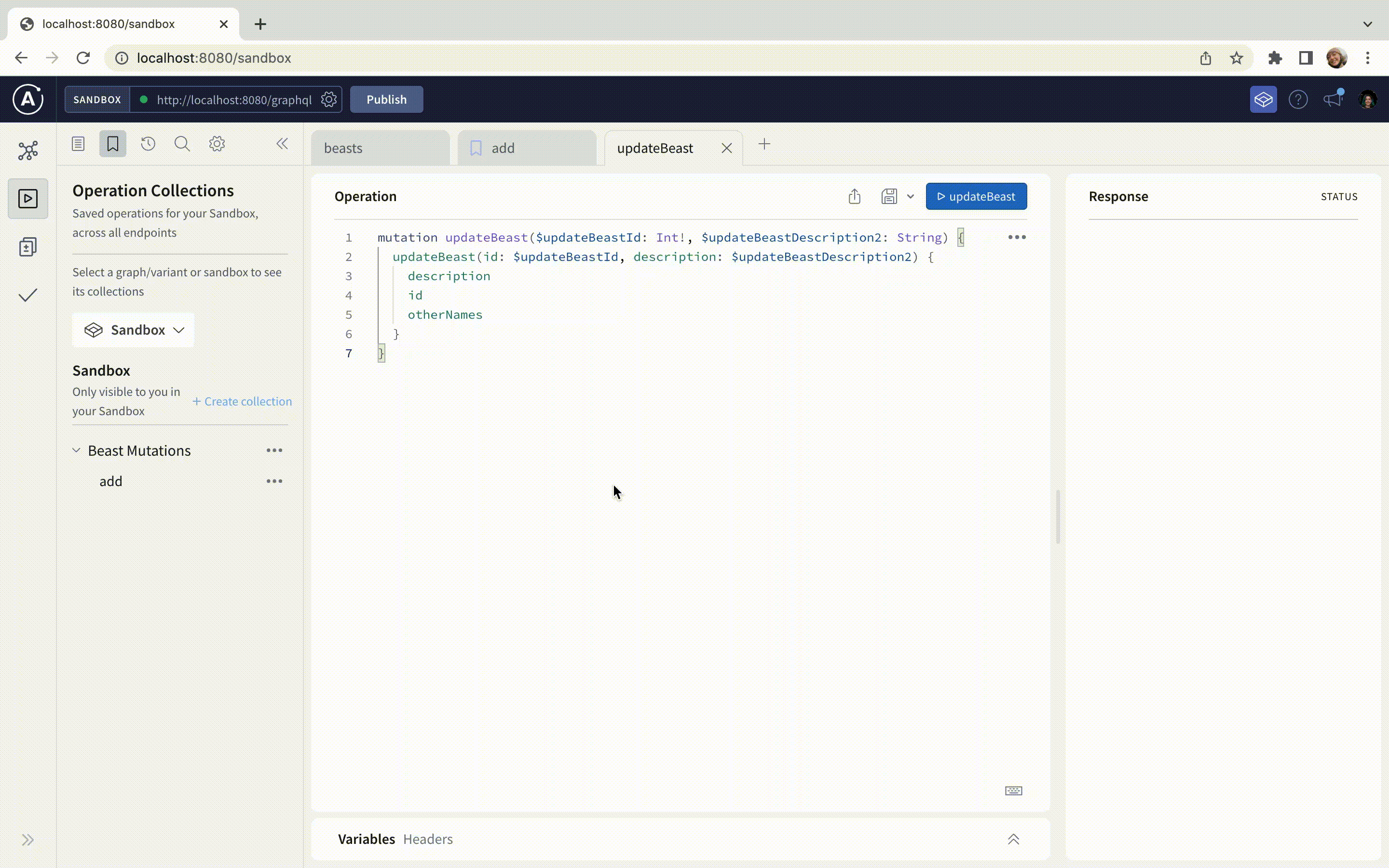Click the panel resize handle beside Response

point(1058,516)
